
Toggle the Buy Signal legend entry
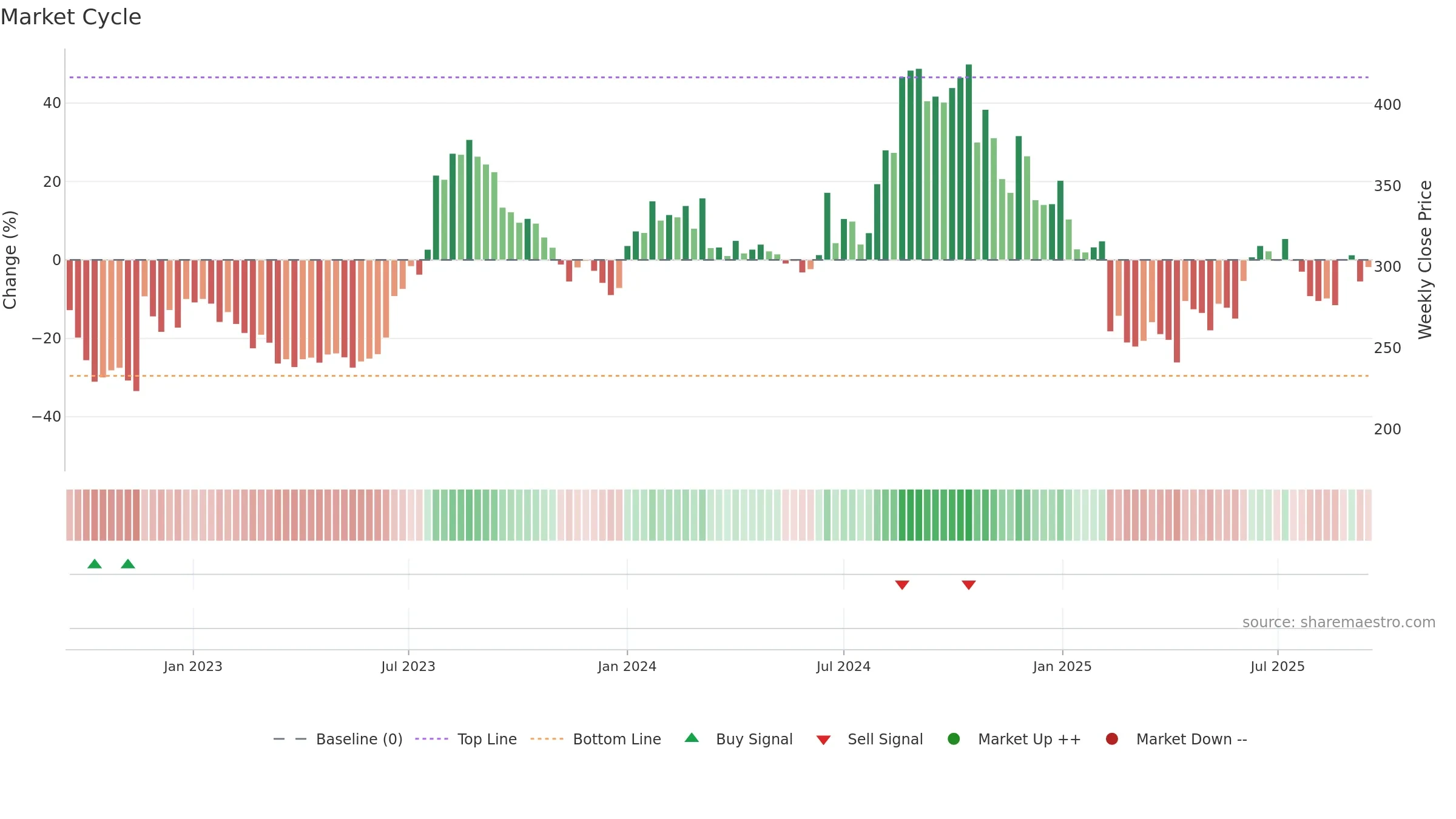point(738,739)
